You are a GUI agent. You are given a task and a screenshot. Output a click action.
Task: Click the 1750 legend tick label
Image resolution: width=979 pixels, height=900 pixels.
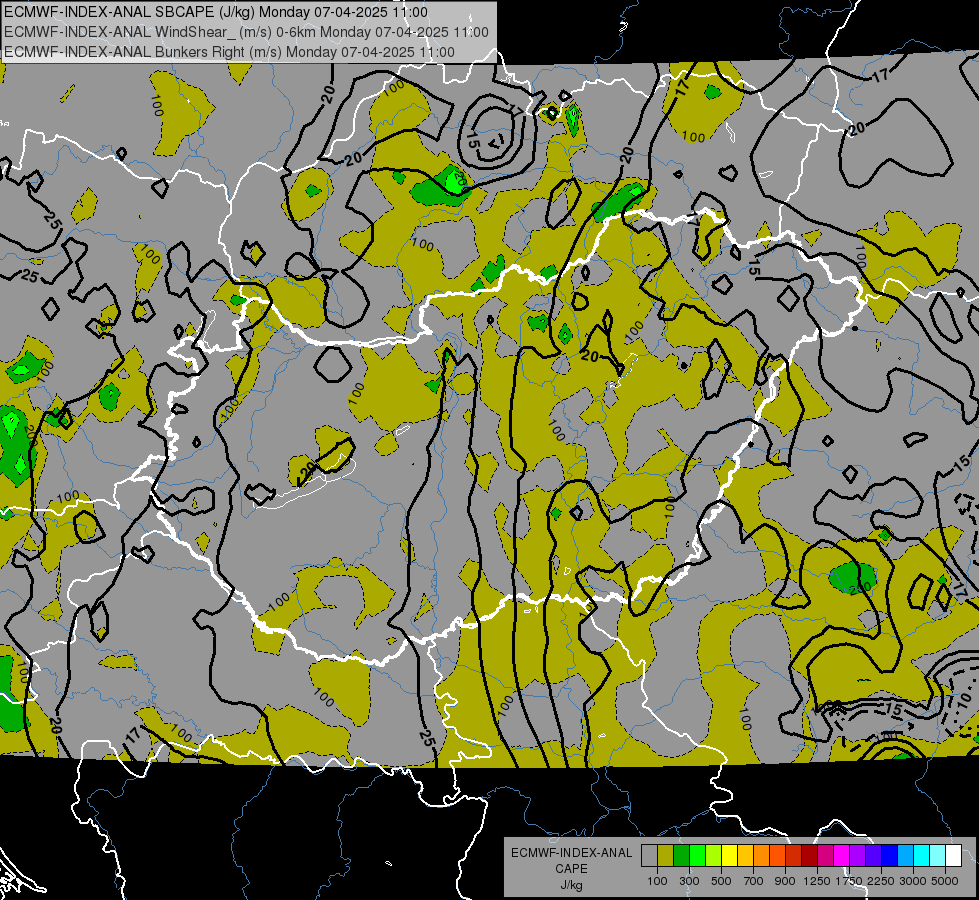pos(849,881)
